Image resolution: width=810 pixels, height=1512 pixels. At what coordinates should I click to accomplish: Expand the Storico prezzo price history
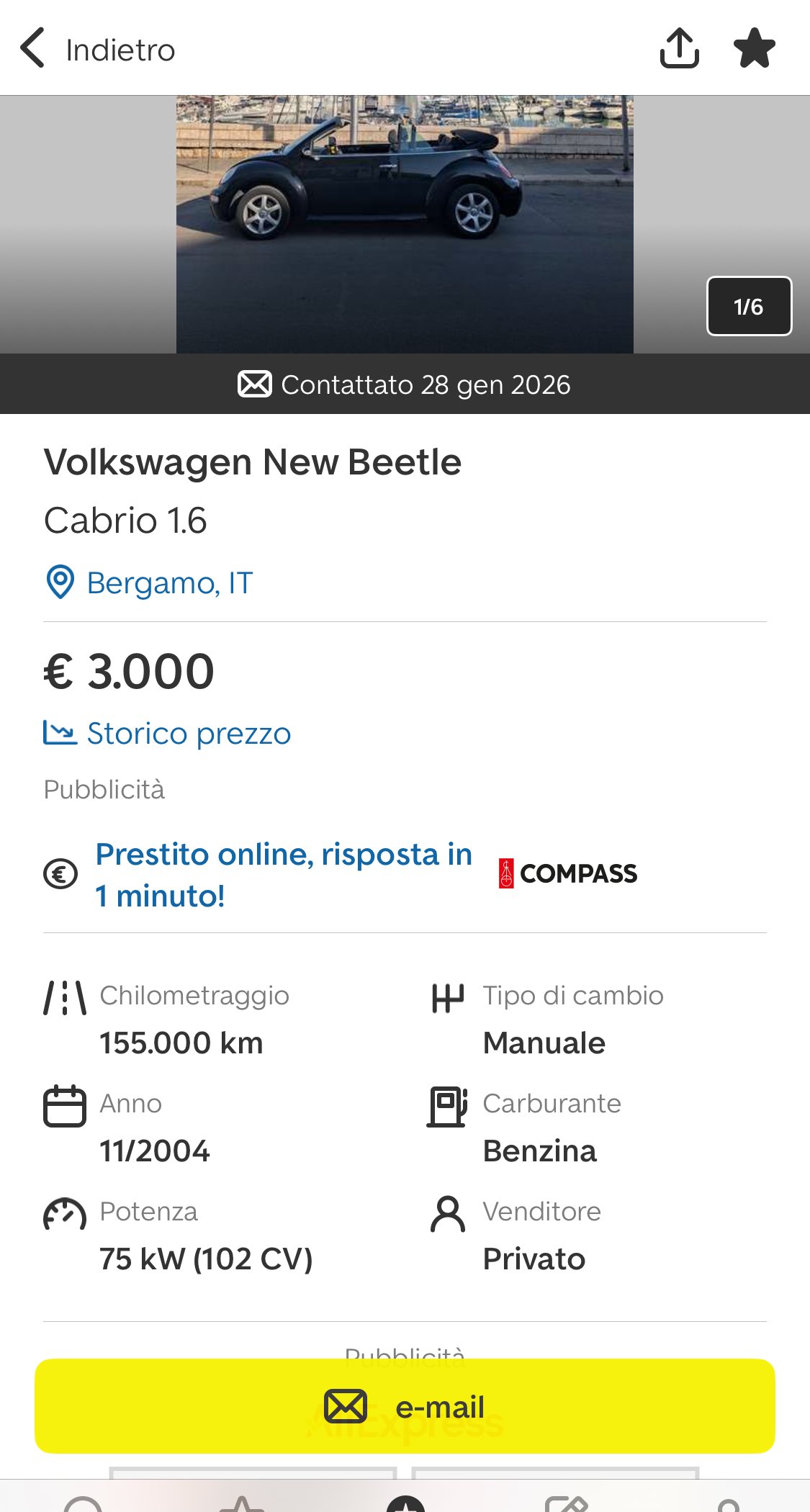[189, 734]
